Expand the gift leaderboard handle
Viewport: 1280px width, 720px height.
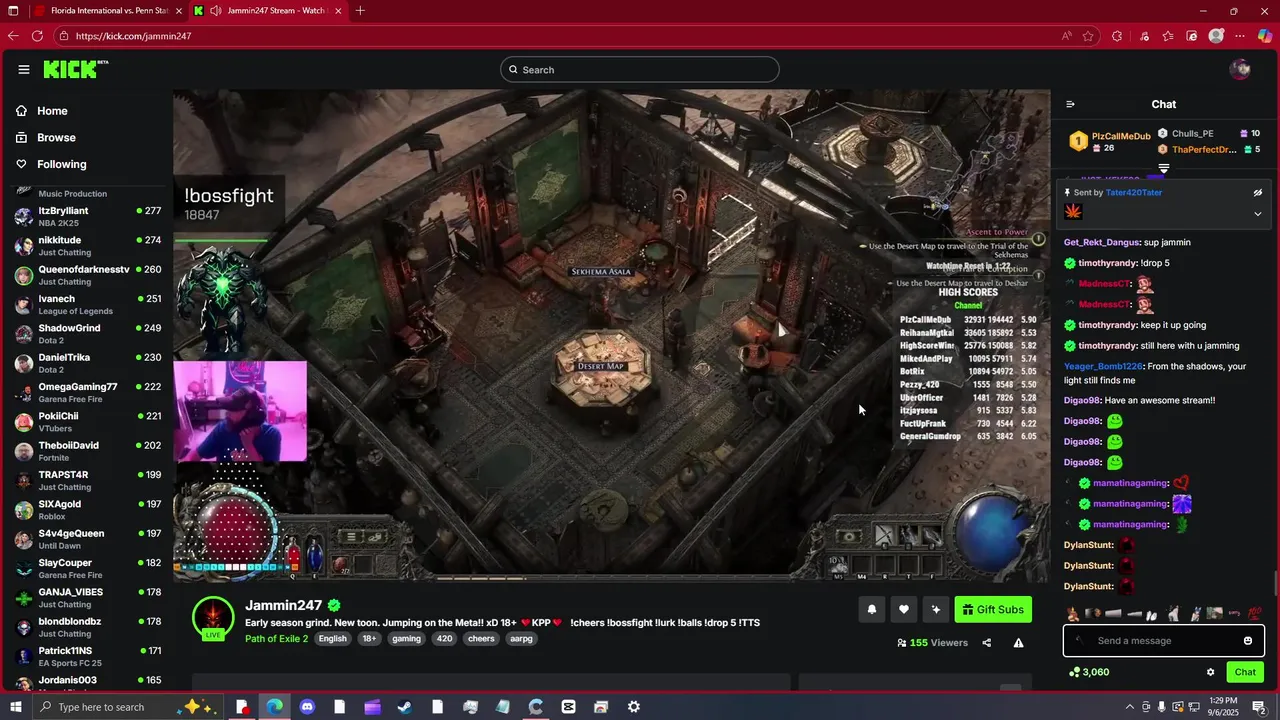pos(1164,168)
